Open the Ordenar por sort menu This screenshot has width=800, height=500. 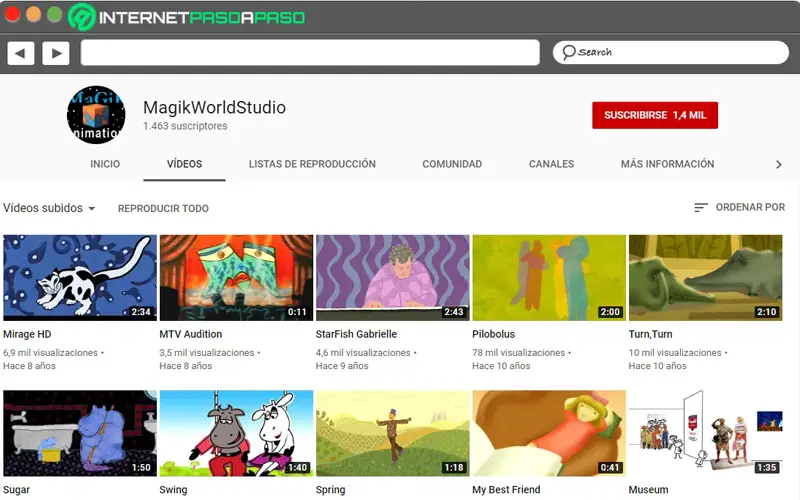pos(739,208)
